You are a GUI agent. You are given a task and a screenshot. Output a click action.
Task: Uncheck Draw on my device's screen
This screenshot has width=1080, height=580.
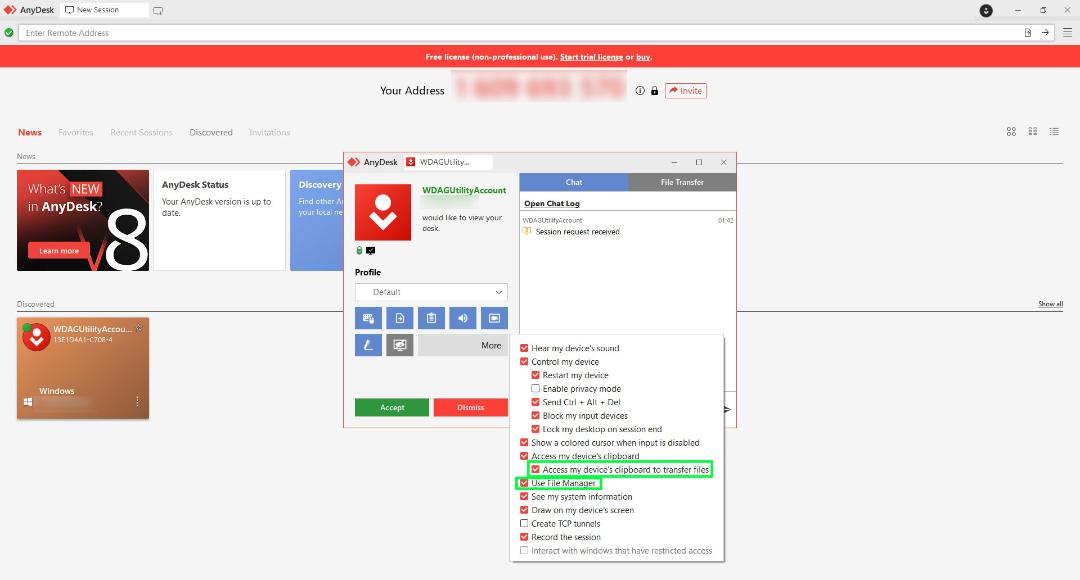coord(524,510)
